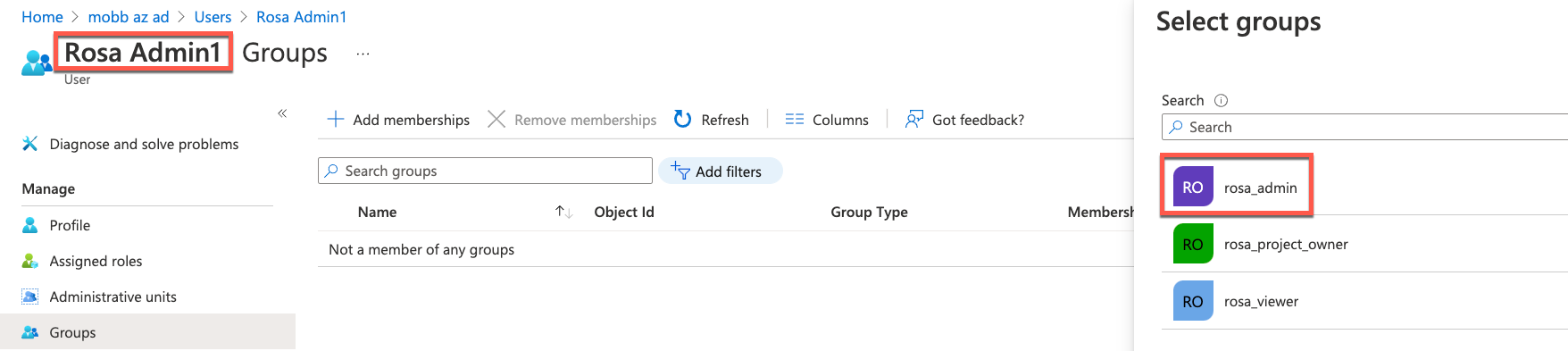Open the ellipsis more options menu
Screen dimensions: 1568x351
(363, 54)
